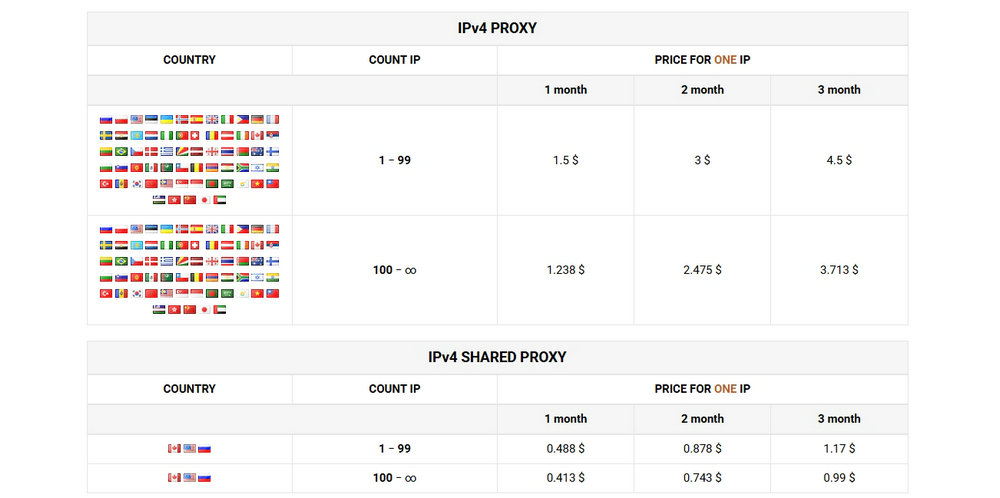The height and width of the screenshot is (498, 1000).
Task: Click 'COUNT IP' header in the Shared Proxy table
Action: coord(395,389)
